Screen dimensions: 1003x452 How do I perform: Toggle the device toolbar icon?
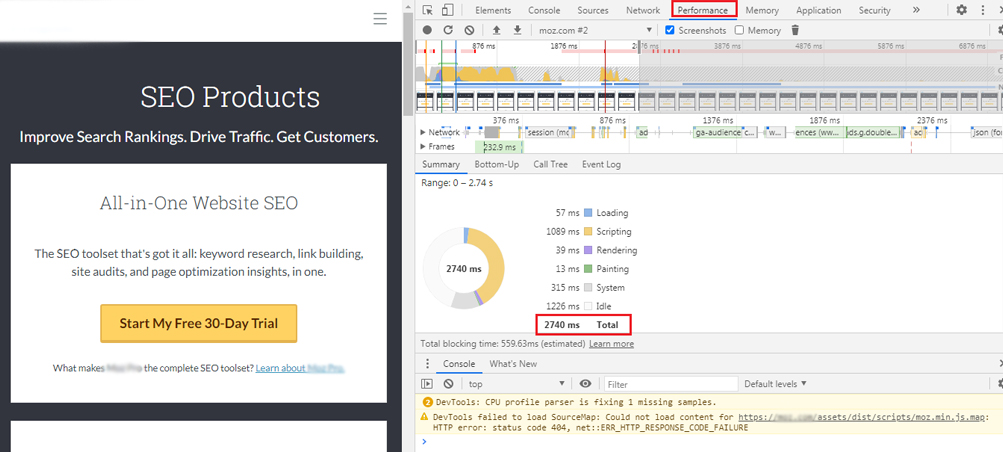[447, 10]
